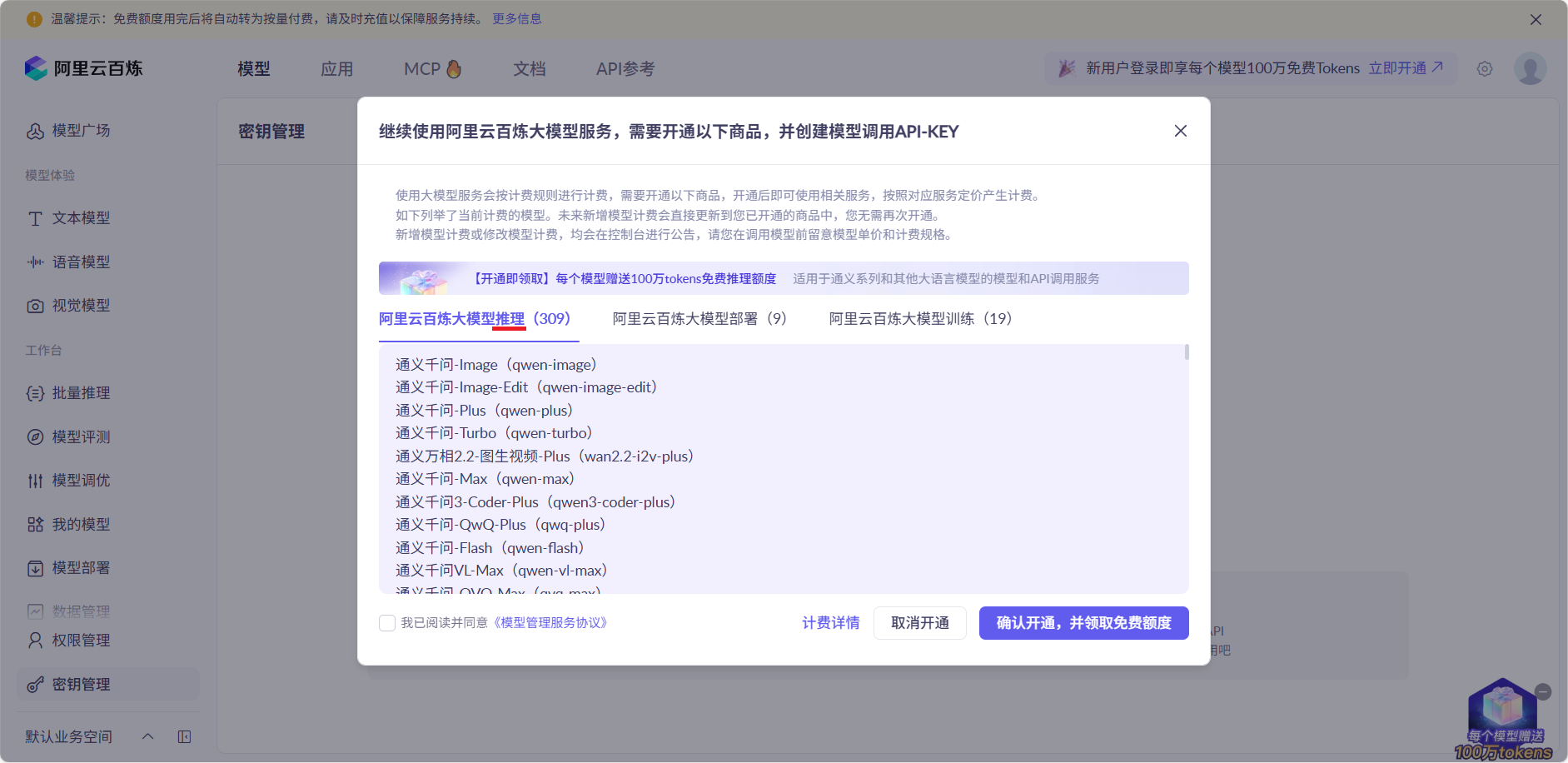Click the settings gear in the top bar
The height and width of the screenshot is (763, 1568).
1485,69
